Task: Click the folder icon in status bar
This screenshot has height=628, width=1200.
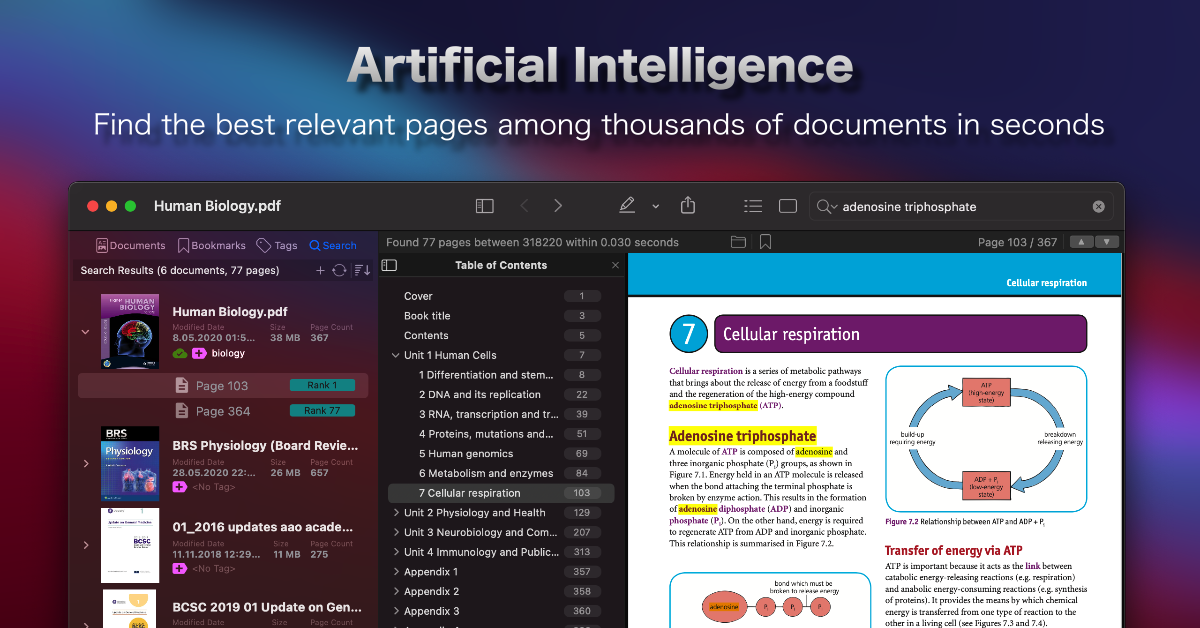Action: click(x=738, y=242)
